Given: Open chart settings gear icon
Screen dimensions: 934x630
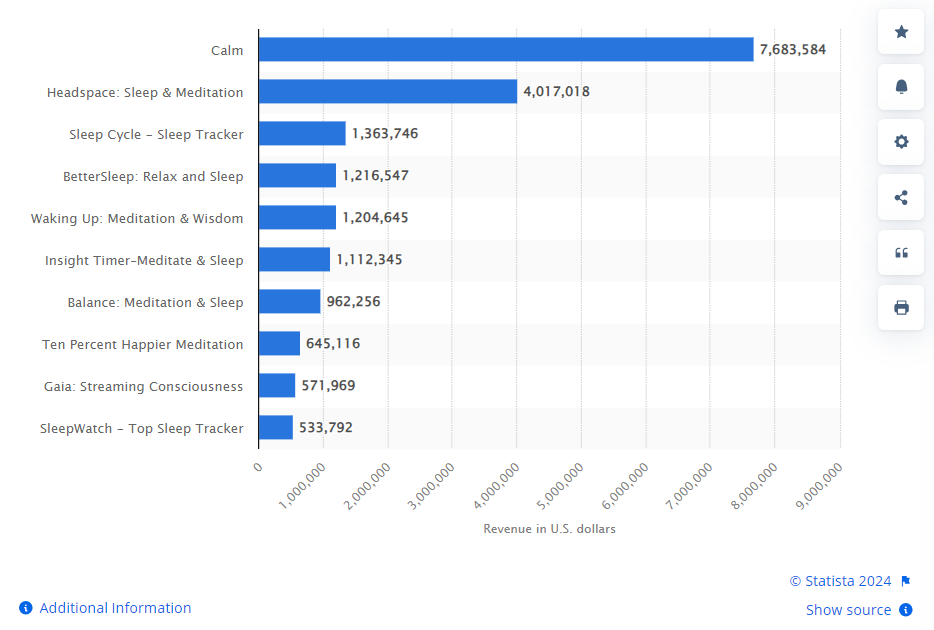Looking at the screenshot, I should (x=901, y=142).
